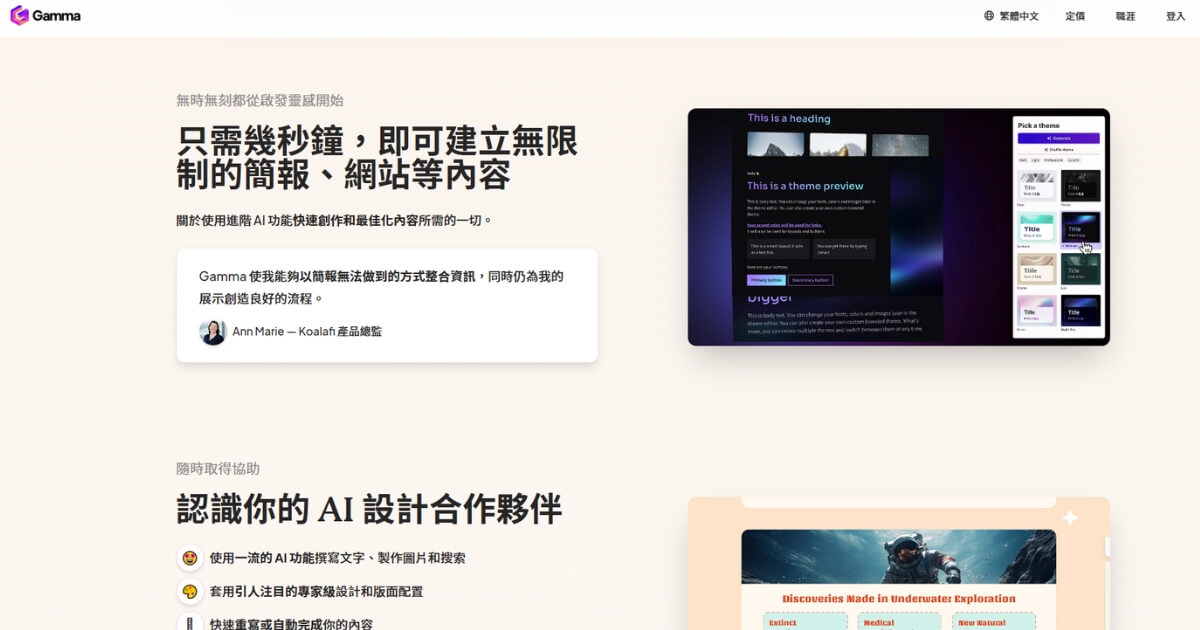This screenshot has width=1200, height=630.
Task: Click the globe language icon
Action: (x=989, y=16)
